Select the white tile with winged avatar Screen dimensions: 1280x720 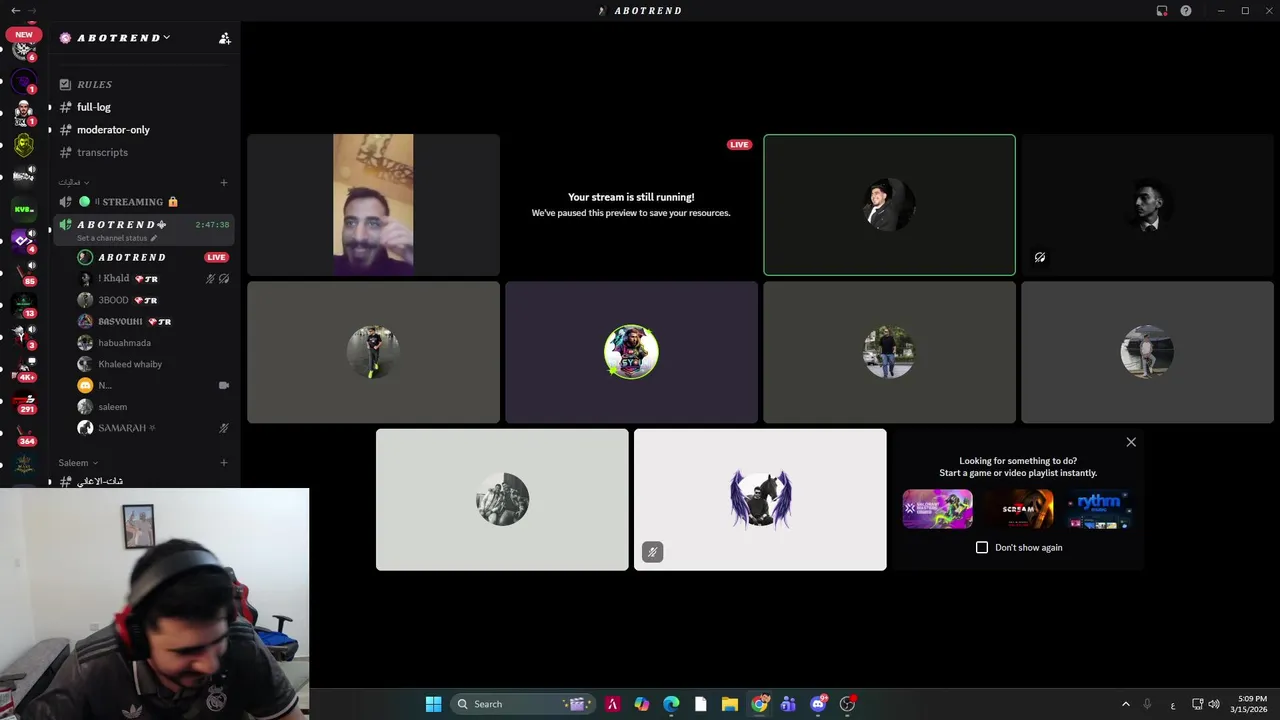760,500
